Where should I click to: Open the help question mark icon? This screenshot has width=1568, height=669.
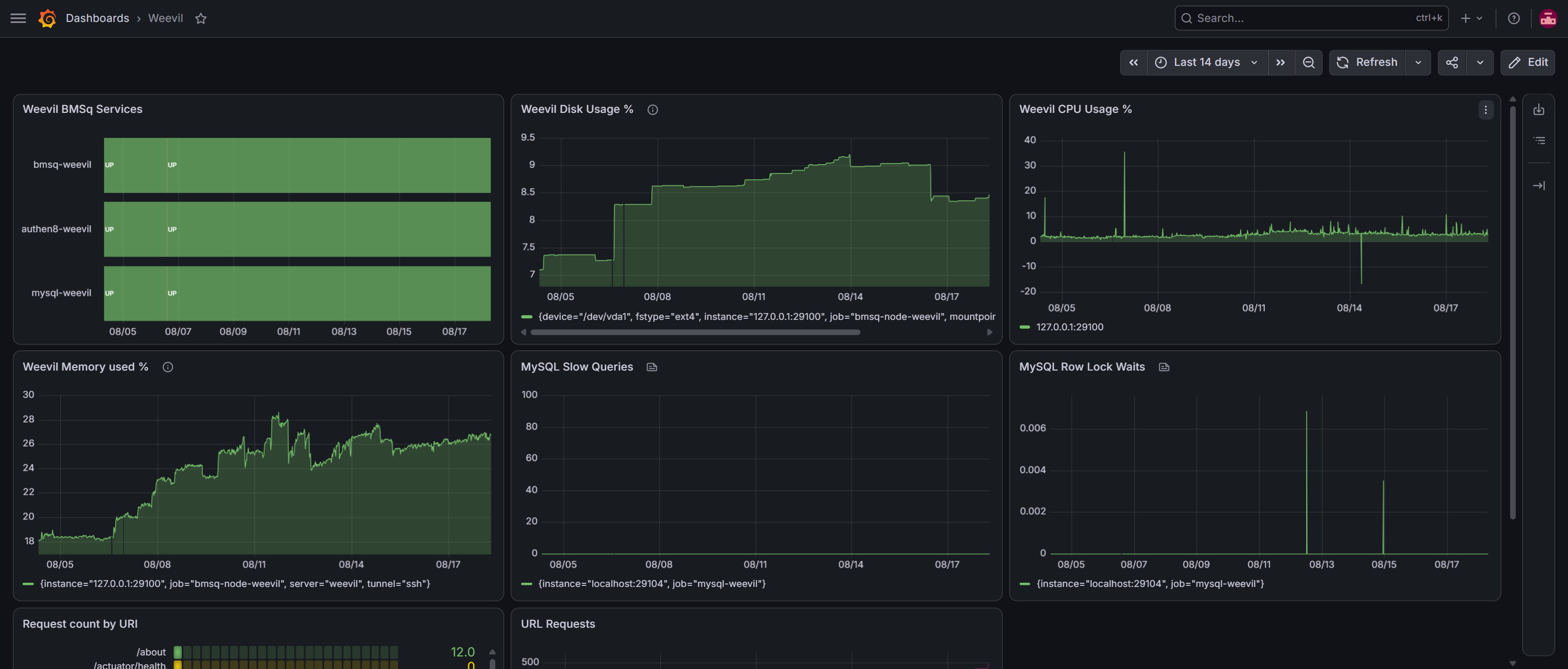[1513, 18]
